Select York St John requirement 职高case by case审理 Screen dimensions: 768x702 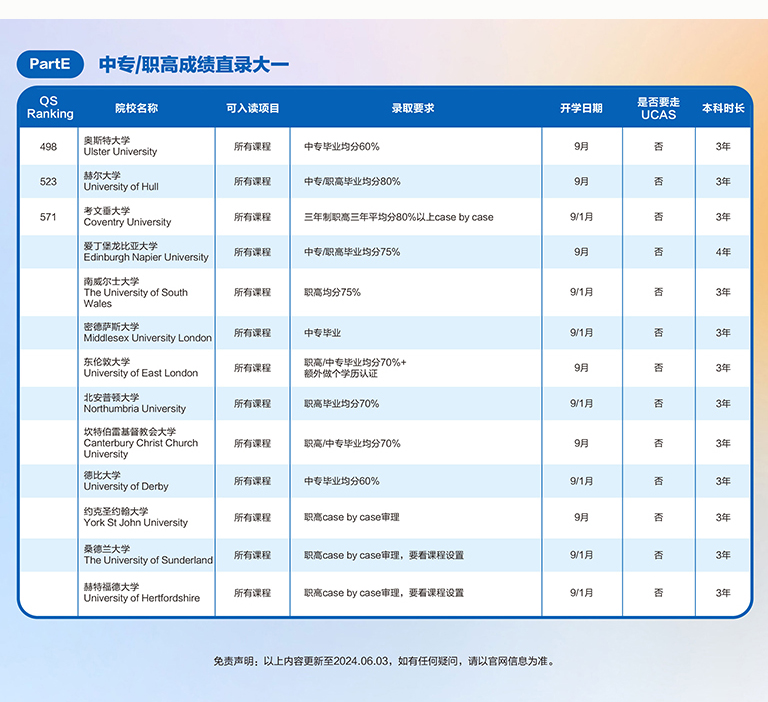[x=352, y=517]
